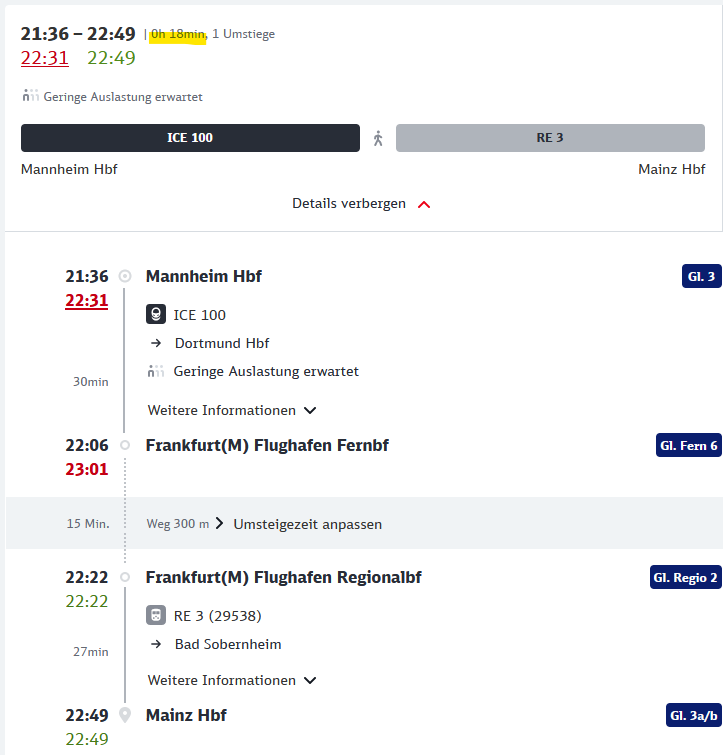
Task: Click the Gl. 3a/b platform badge
Action: click(692, 715)
